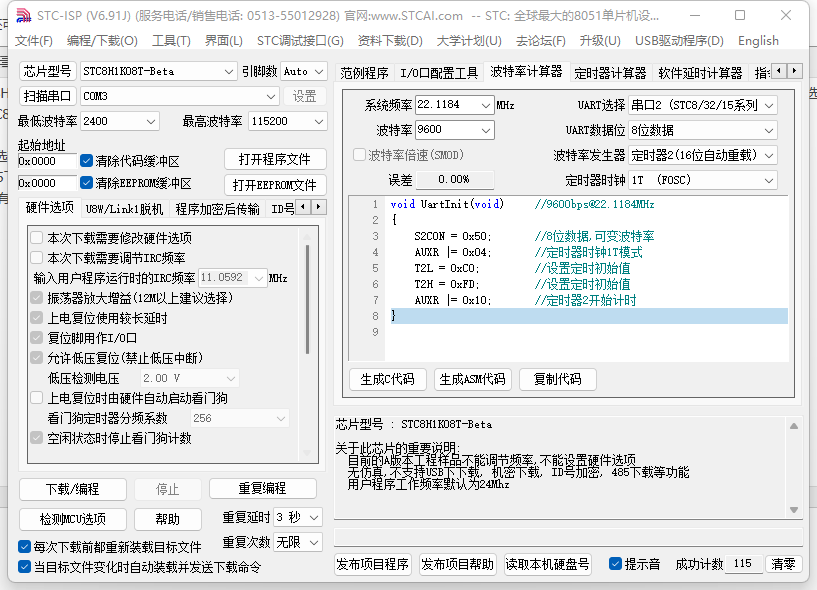The width and height of the screenshot is (817, 590).
Task: Toggle 清除EEPROM缓冲区 checkbox
Action: [x=86, y=183]
